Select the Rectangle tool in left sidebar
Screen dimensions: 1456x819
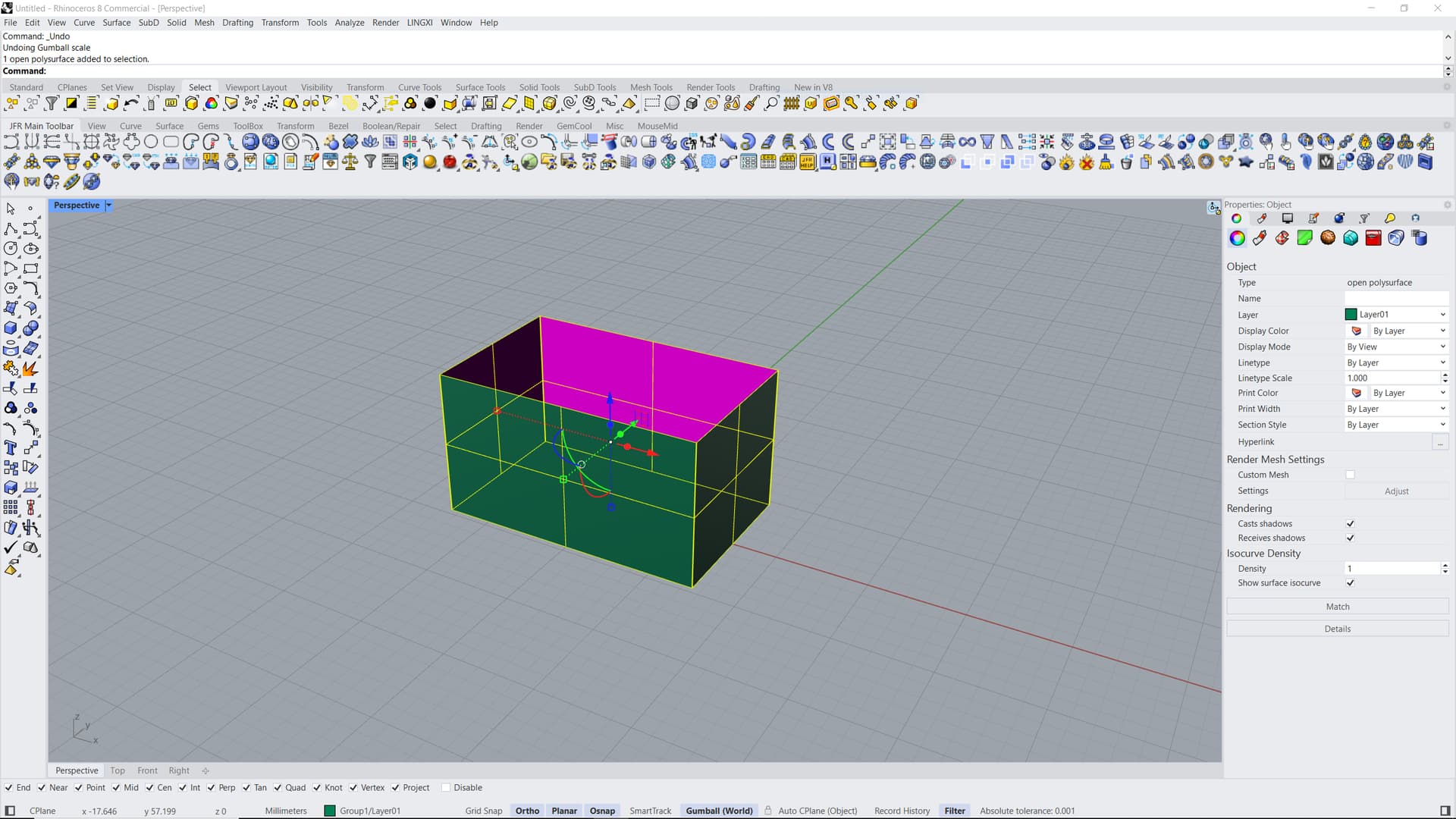coord(30,268)
